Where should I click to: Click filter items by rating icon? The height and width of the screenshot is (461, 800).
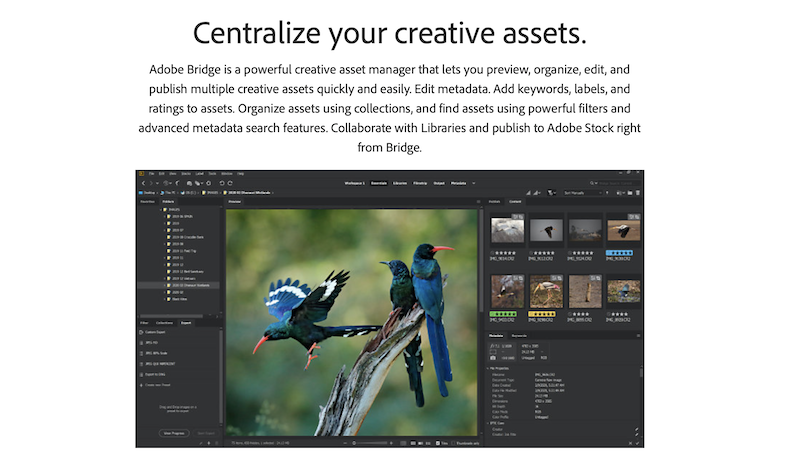[550, 193]
